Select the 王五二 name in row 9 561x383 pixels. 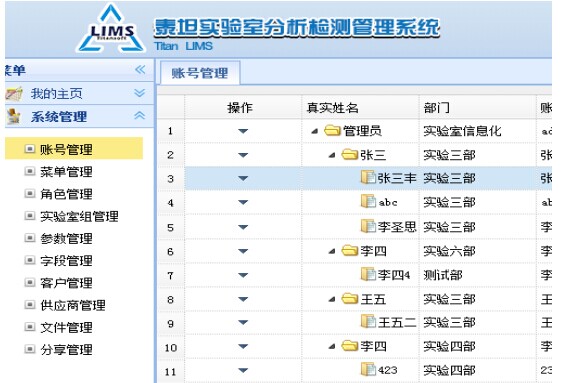coord(397,323)
